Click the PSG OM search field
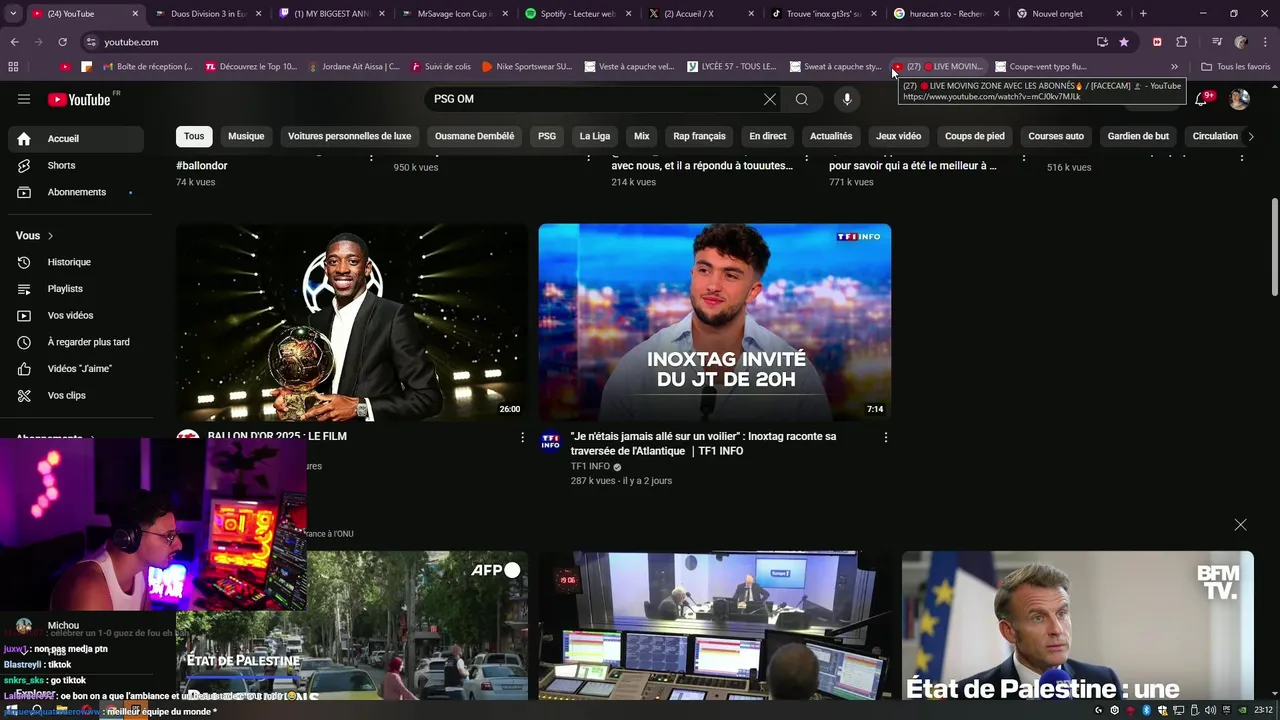 pos(594,99)
